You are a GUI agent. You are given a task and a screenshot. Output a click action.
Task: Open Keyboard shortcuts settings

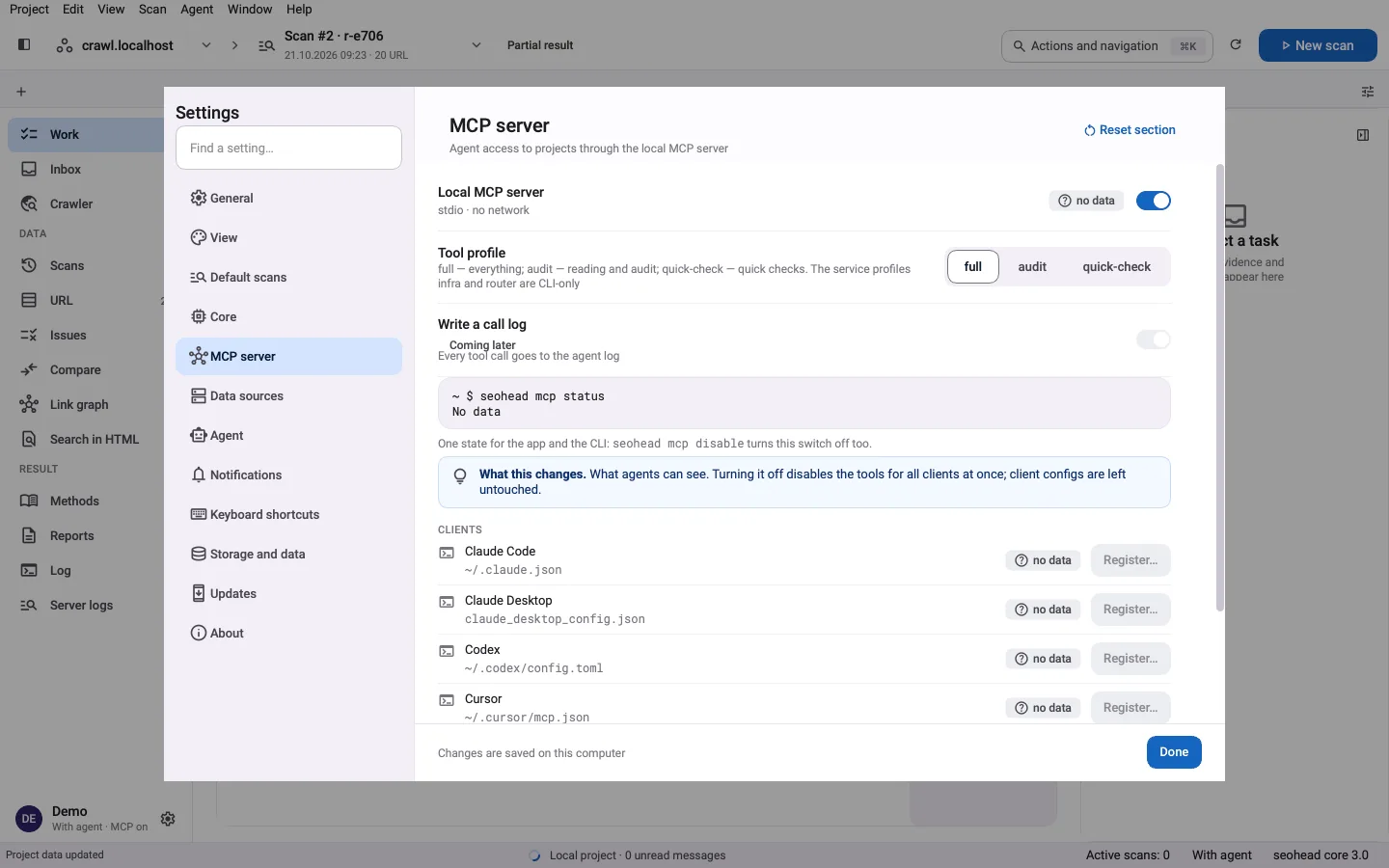288,514
